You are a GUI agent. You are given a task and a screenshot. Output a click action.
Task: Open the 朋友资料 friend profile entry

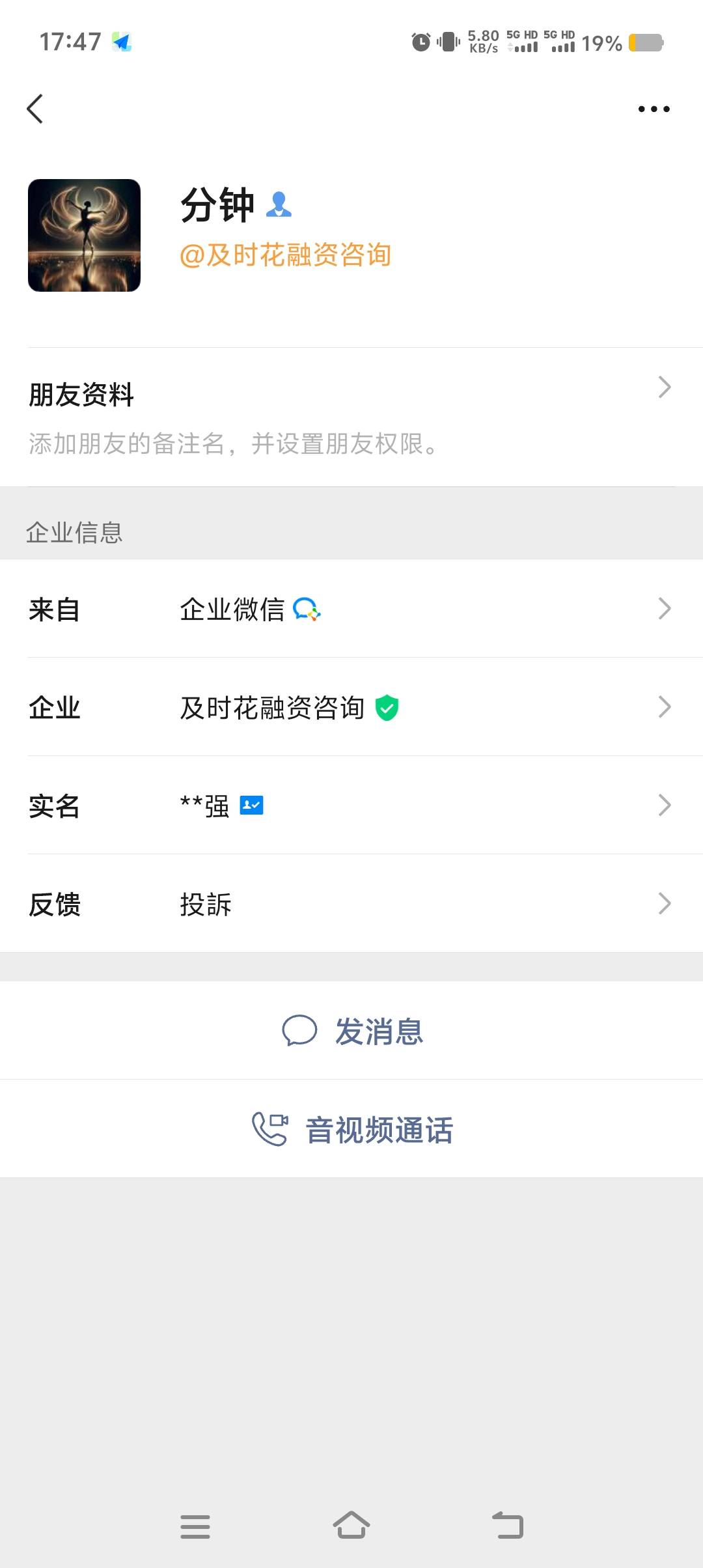(81, 395)
